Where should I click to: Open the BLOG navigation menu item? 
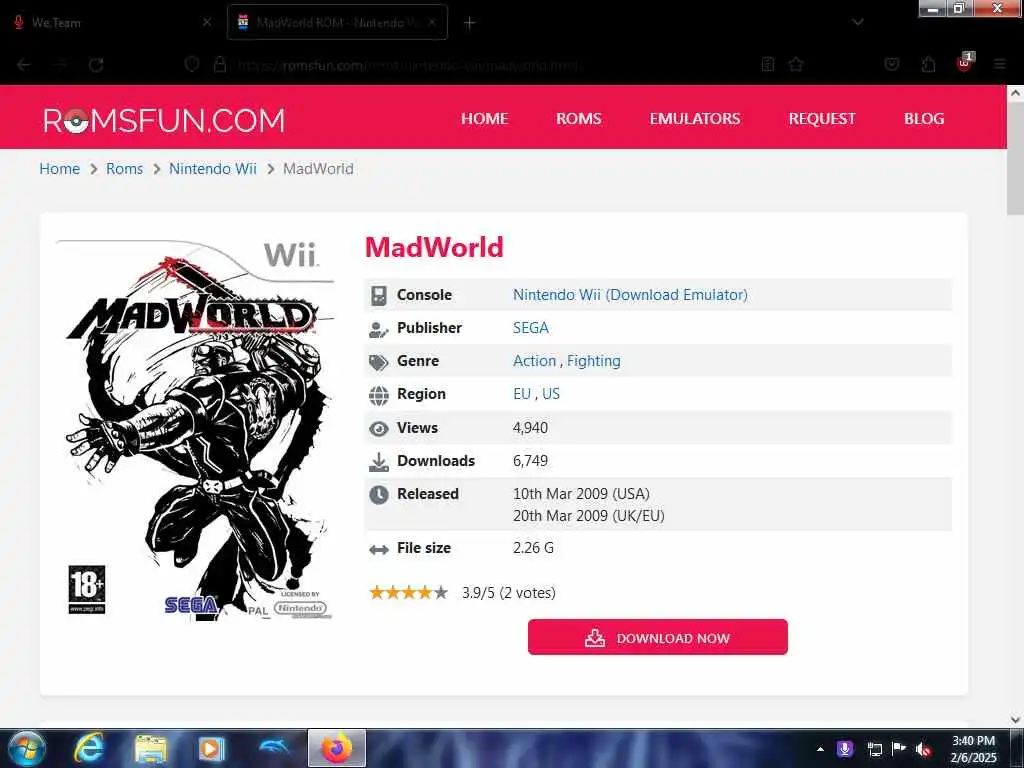coord(924,119)
